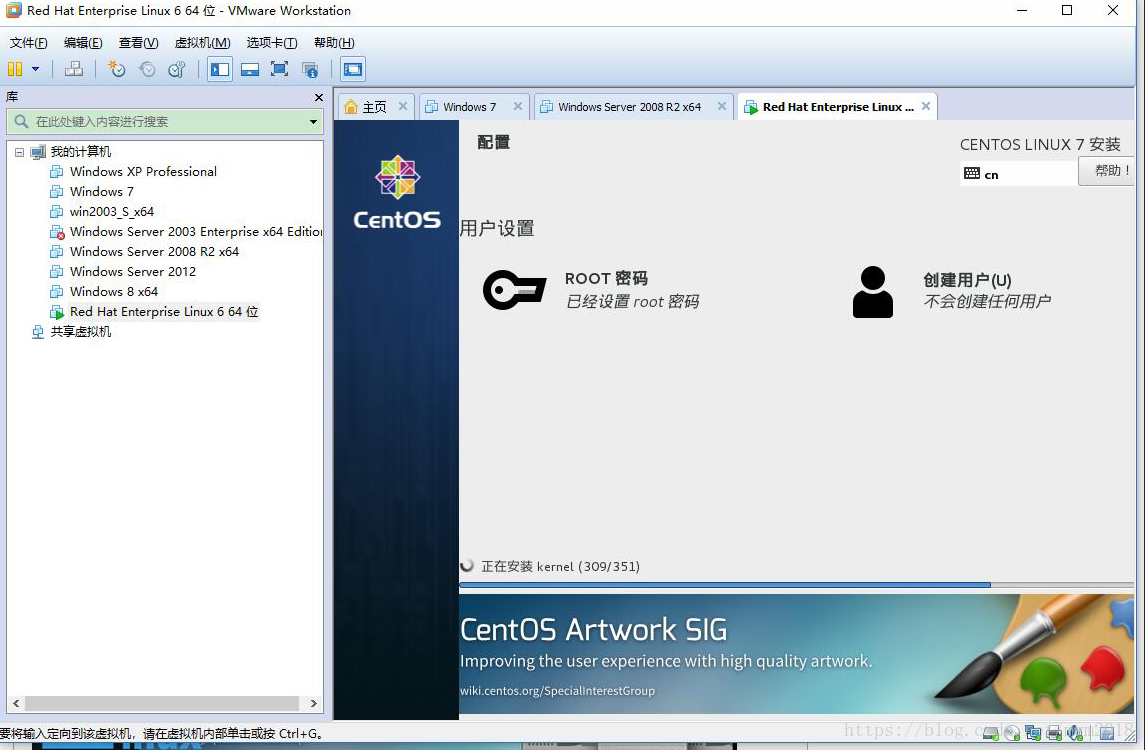Open the ROOT 密码 key icon

[x=515, y=290]
